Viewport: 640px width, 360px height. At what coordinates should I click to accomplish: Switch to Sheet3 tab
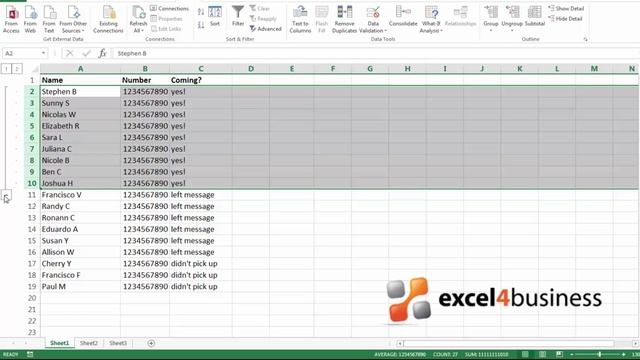(x=118, y=343)
